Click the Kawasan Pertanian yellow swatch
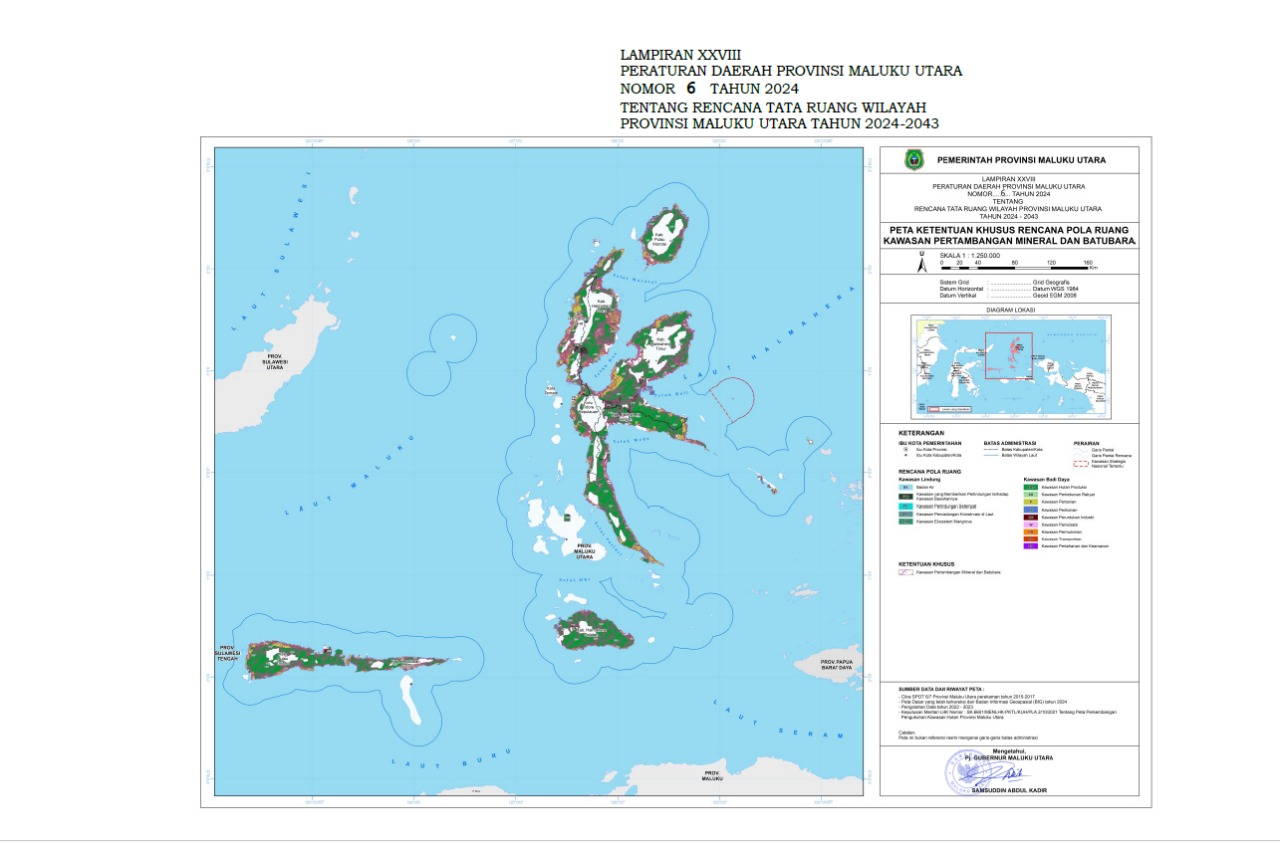The width and height of the screenshot is (1280, 843). tap(1031, 502)
